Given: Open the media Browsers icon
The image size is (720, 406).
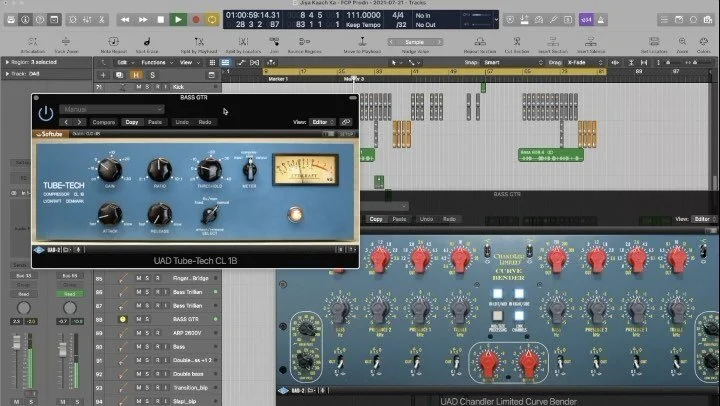Looking at the screenshot, I should (709, 20).
